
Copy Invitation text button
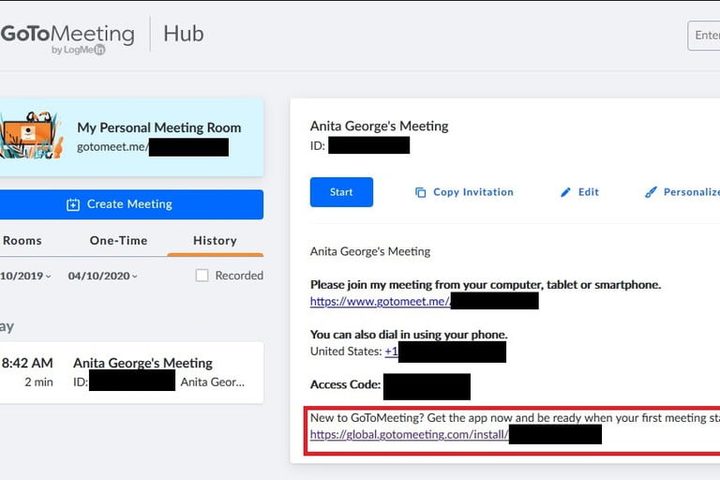pyautogui.click(x=473, y=192)
